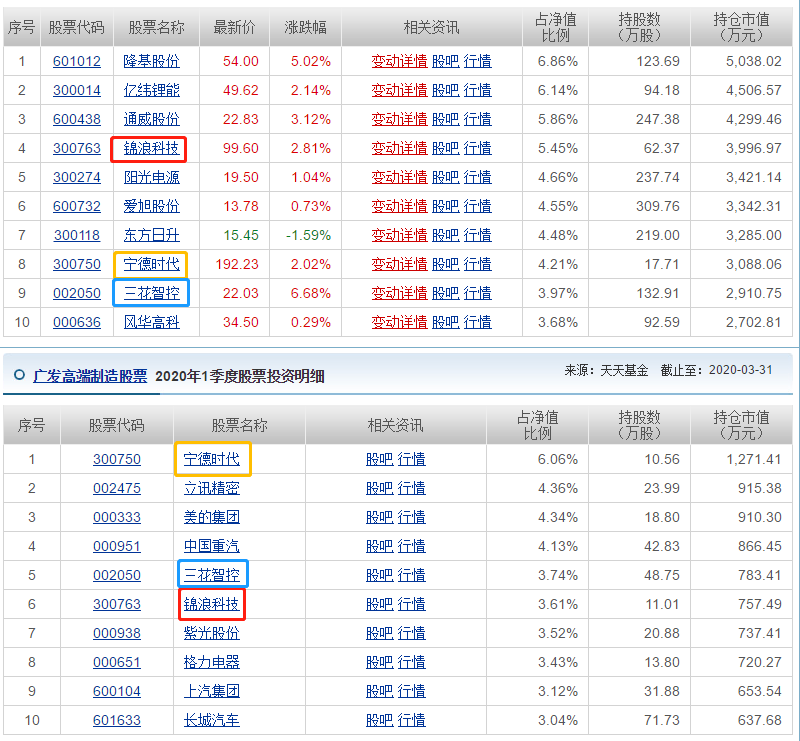
Task: Open 002050 link in the 2020 Q1 table
Action: pos(116,576)
